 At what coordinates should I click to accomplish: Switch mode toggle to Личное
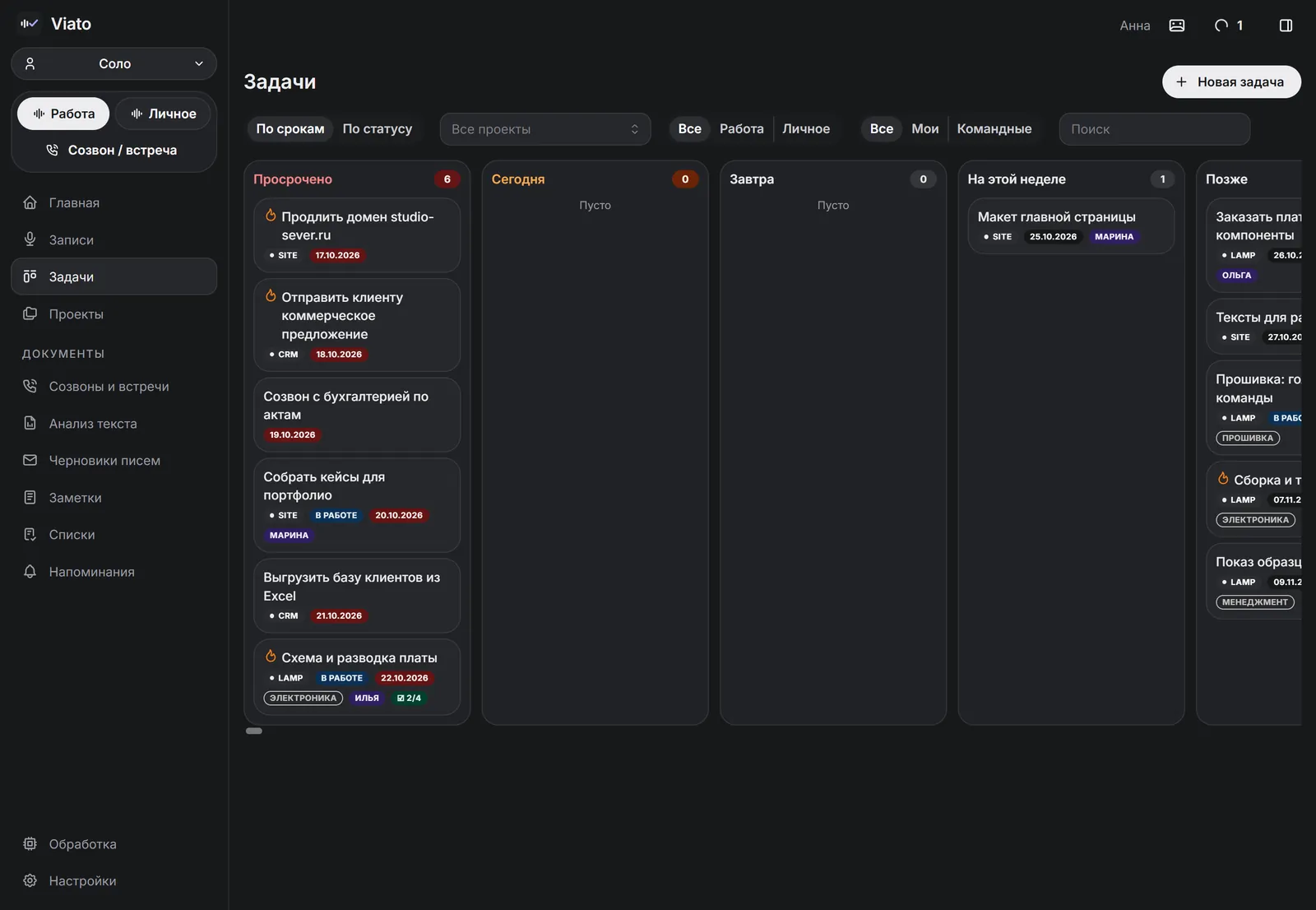[163, 114]
